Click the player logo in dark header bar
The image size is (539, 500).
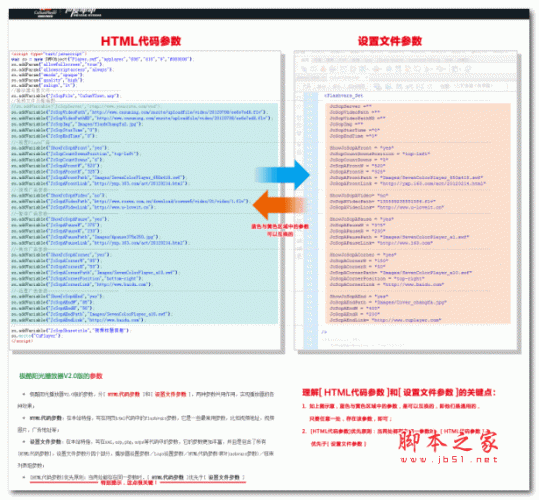(67, 13)
